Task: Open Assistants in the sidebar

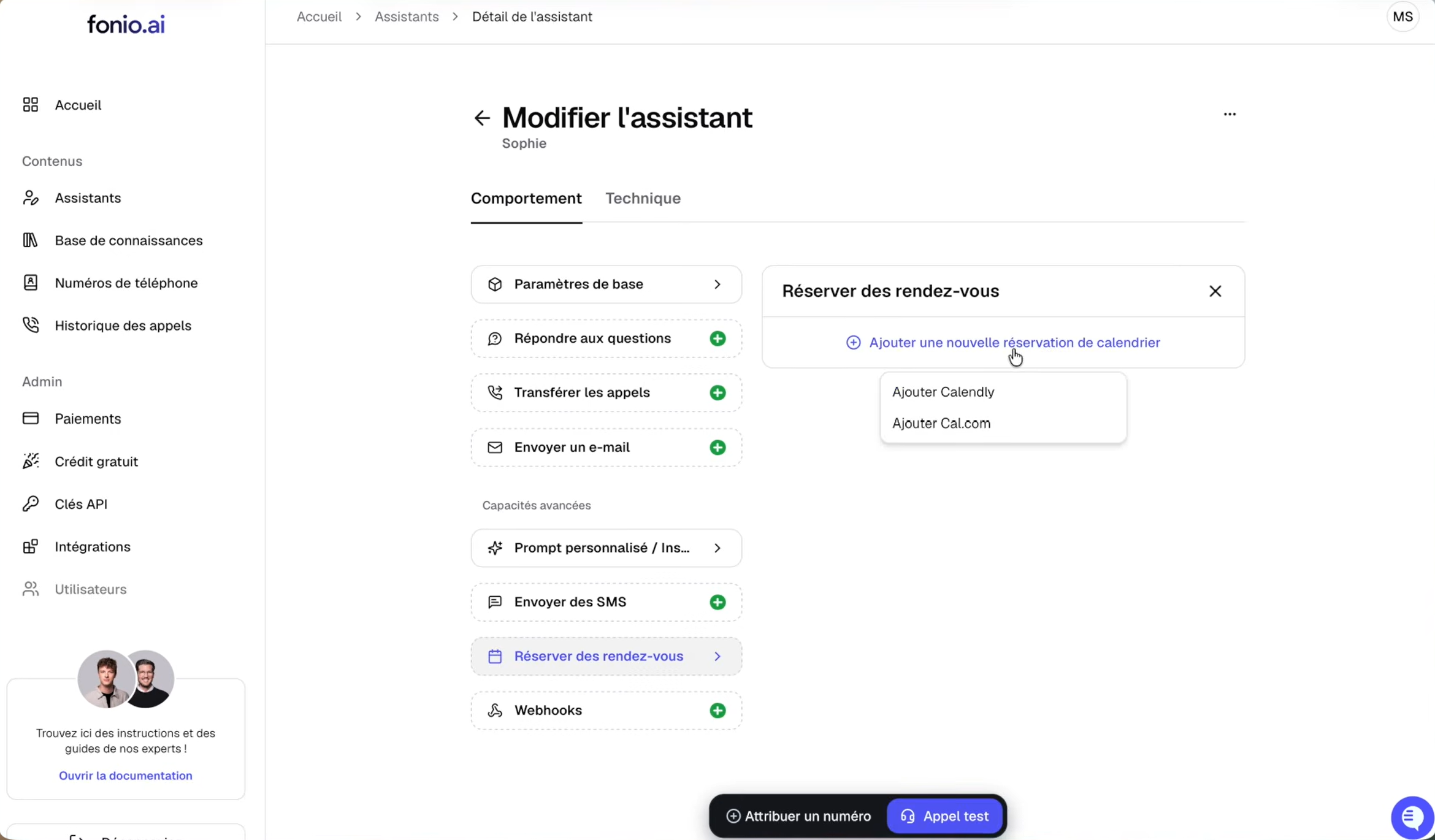Action: click(88, 198)
